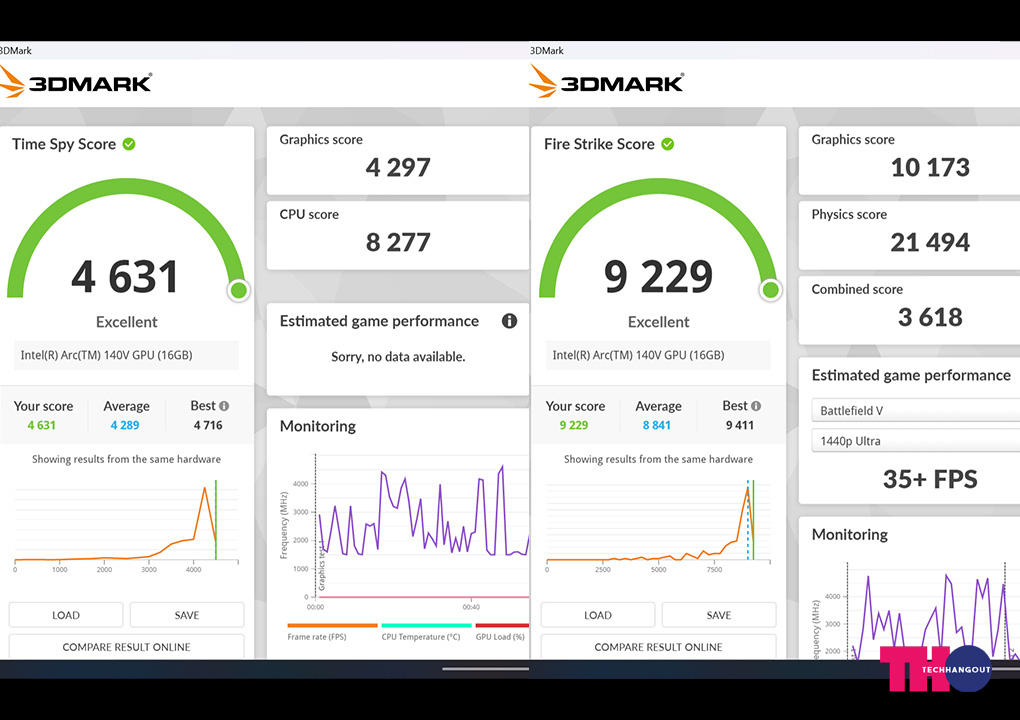Screen dimensions: 1020x720
Task: Click the green validation checkmark next to Time Spy Score
Action: 129,144
